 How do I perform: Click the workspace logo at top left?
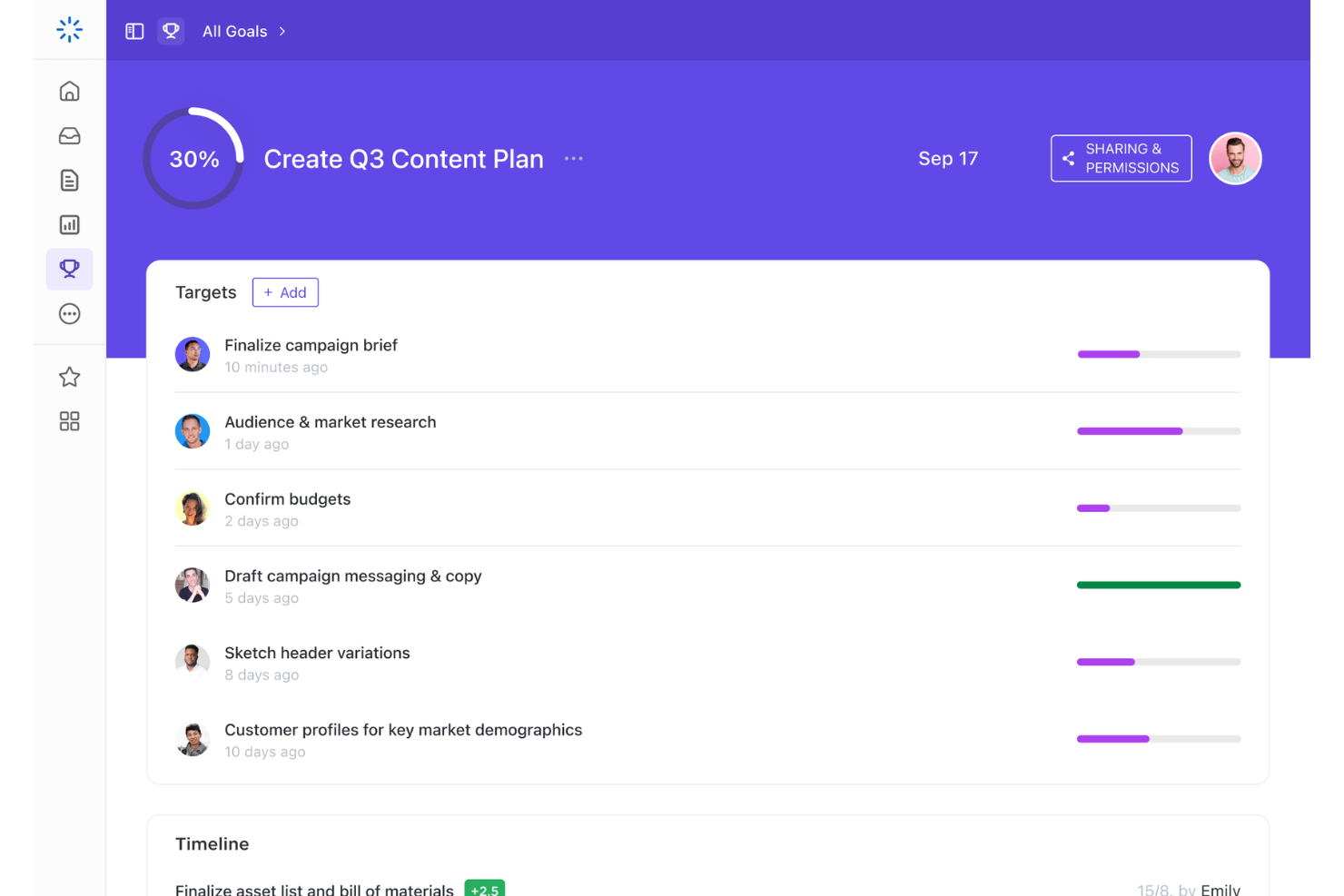(x=69, y=29)
